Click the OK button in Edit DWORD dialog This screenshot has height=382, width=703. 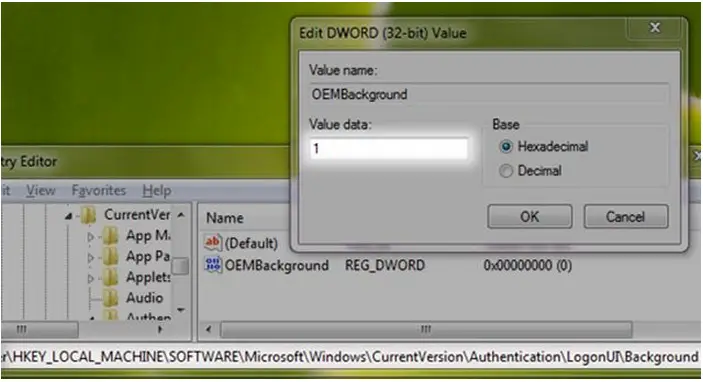pyautogui.click(x=529, y=217)
